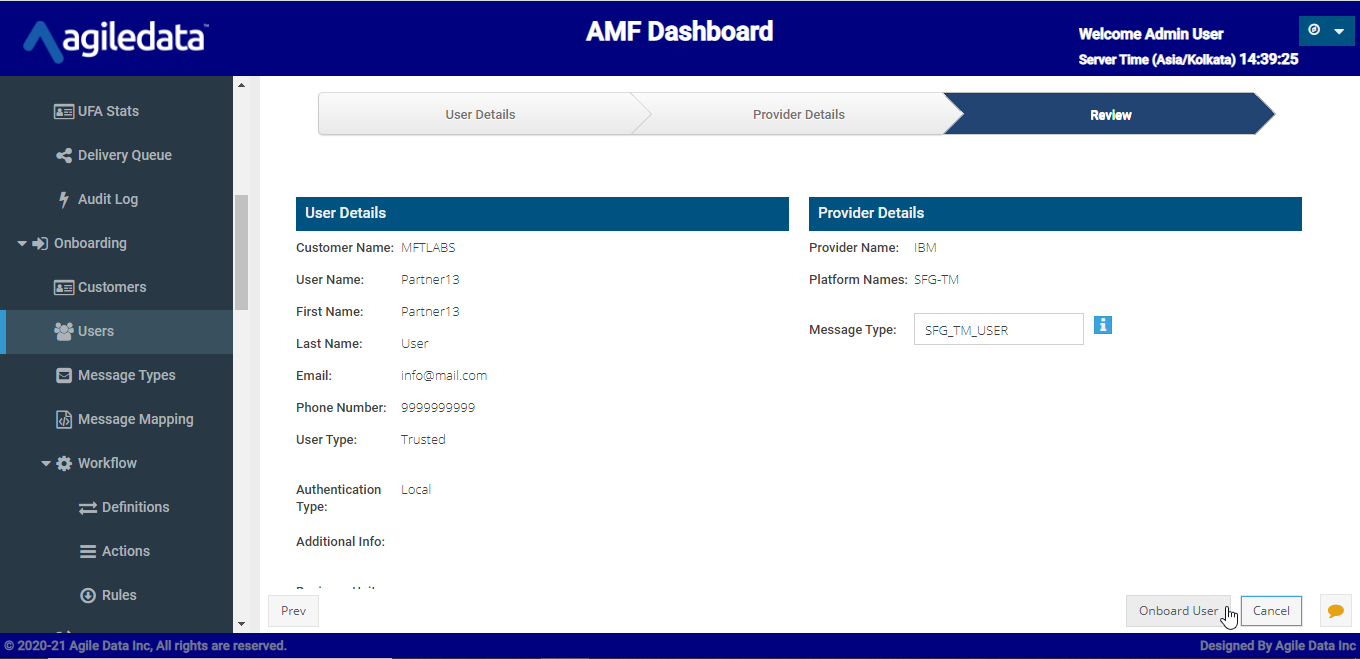Go to the User Details step
The height and width of the screenshot is (659, 1360).
pyautogui.click(x=480, y=114)
